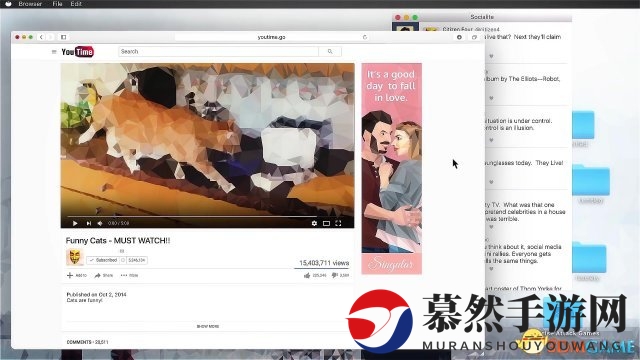Click the Socialite window title bar
This screenshot has width=640, height=360.
482,17
